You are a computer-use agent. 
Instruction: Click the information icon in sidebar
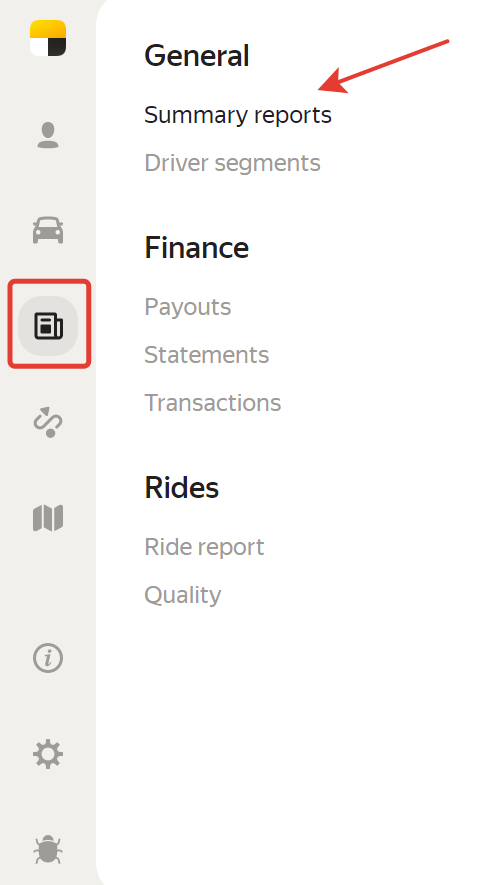[48, 658]
